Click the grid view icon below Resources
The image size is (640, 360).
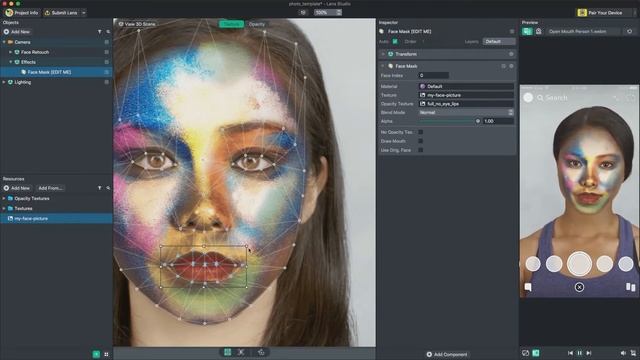pyautogui.click(x=107, y=354)
